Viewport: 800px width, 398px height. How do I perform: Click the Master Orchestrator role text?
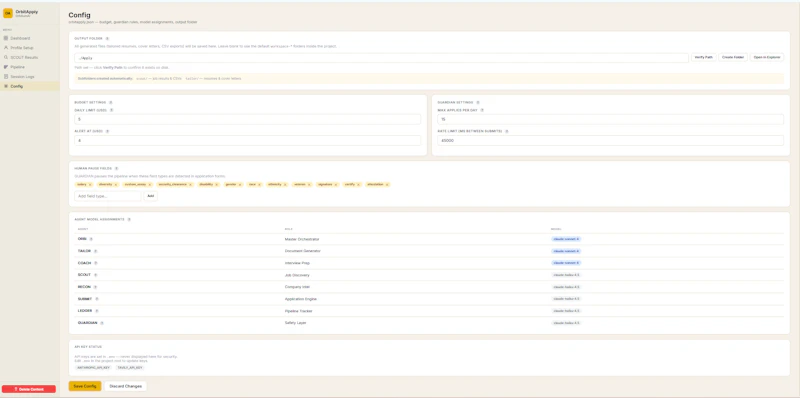click(302, 239)
